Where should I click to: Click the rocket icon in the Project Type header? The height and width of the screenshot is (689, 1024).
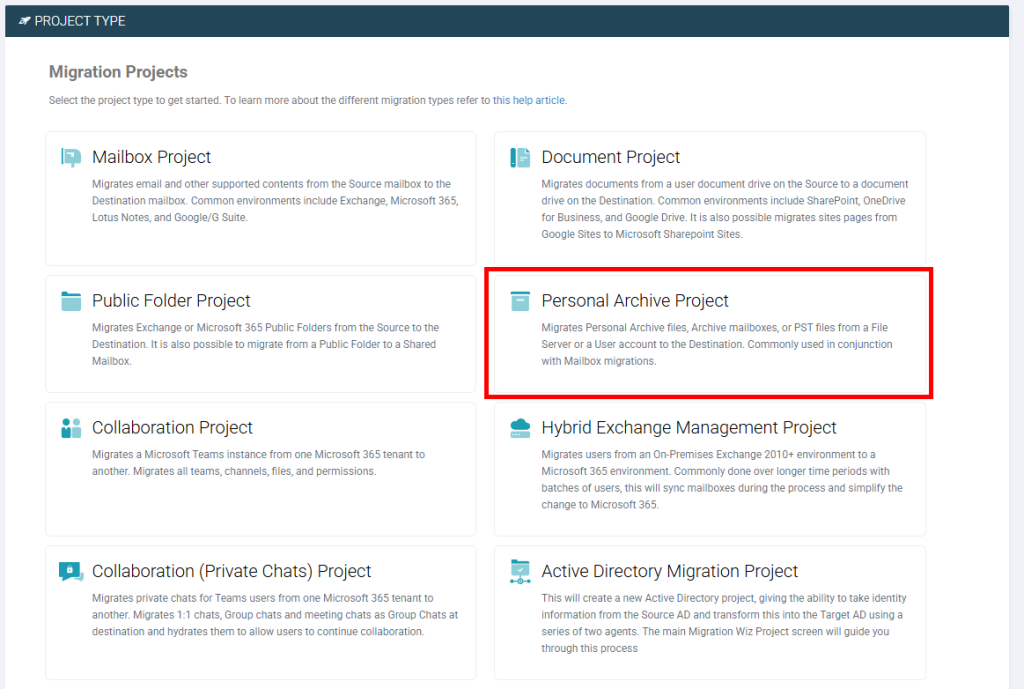coord(25,21)
